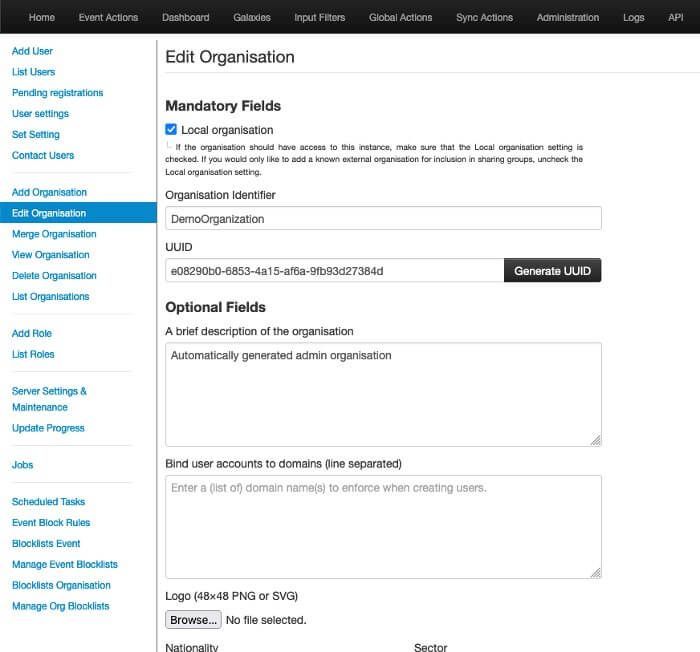Grab the description textarea resize handle
The width and height of the screenshot is (700, 652).
tap(595, 439)
